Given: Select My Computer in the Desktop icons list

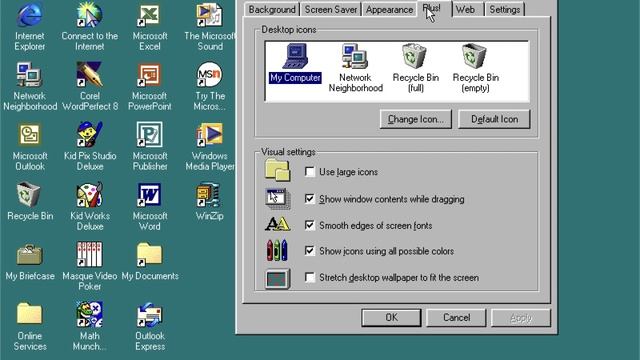Looking at the screenshot, I should pos(295,63).
